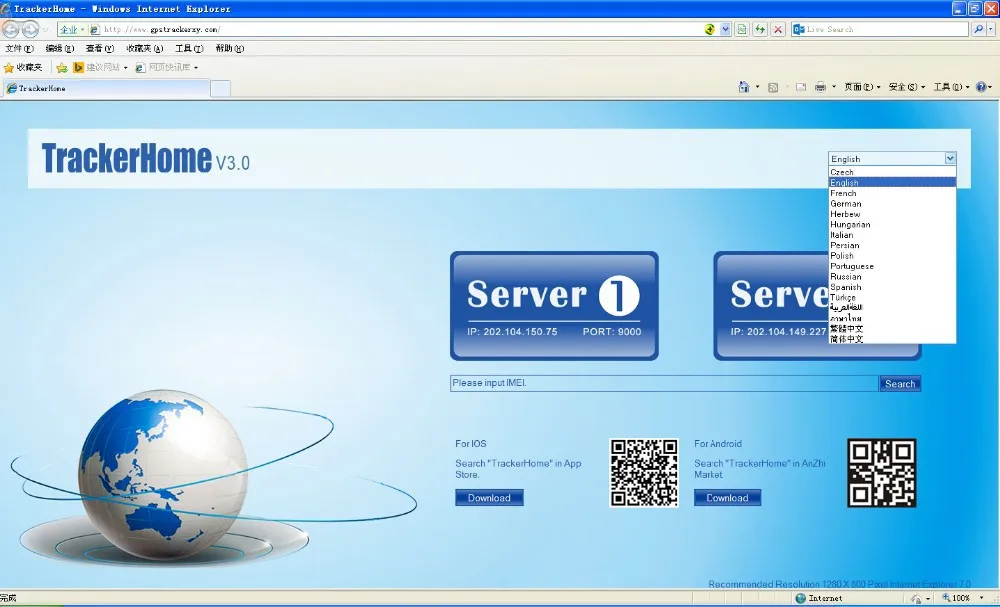Image resolution: width=1000 pixels, height=607 pixels.
Task: Open the 工具(T) Tools menu in menu bar
Action: click(189, 48)
